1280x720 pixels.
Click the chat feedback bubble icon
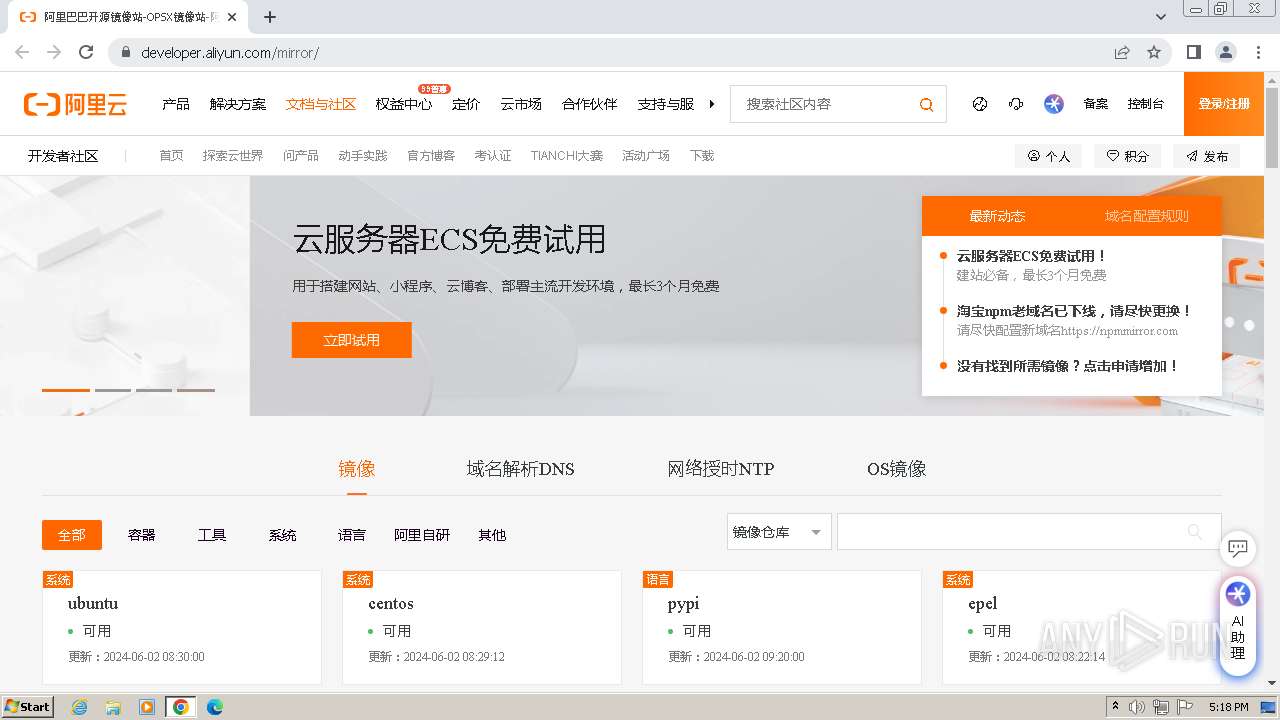pyautogui.click(x=1238, y=548)
